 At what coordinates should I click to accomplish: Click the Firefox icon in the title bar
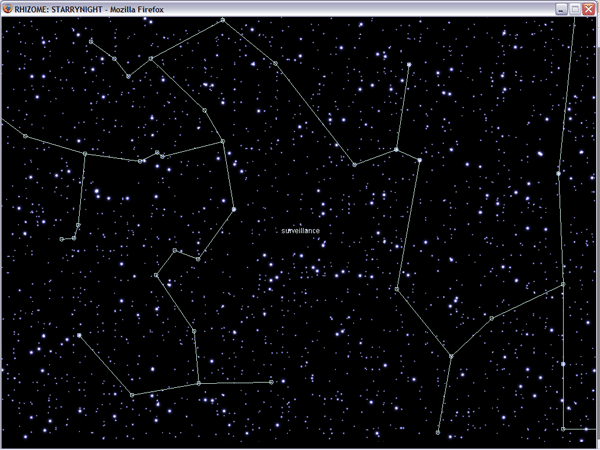point(7,9)
